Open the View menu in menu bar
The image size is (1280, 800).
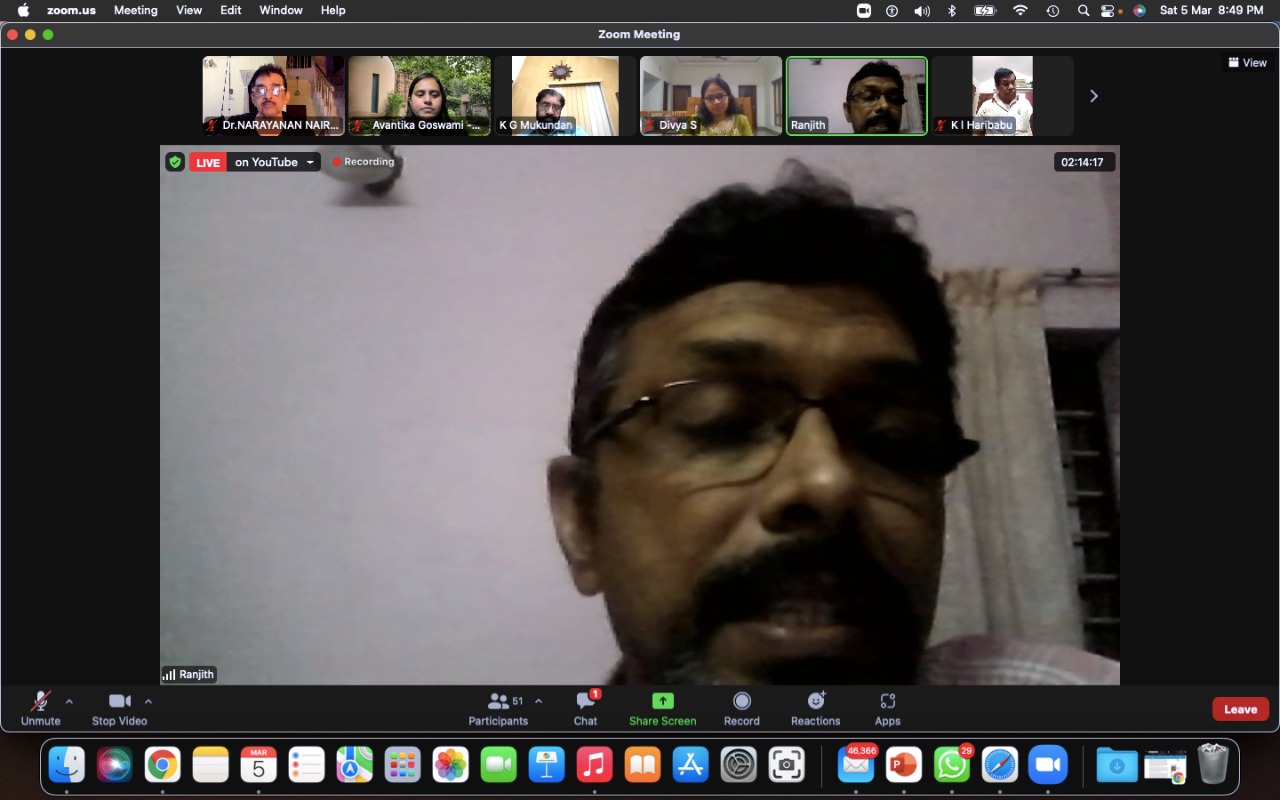click(189, 10)
